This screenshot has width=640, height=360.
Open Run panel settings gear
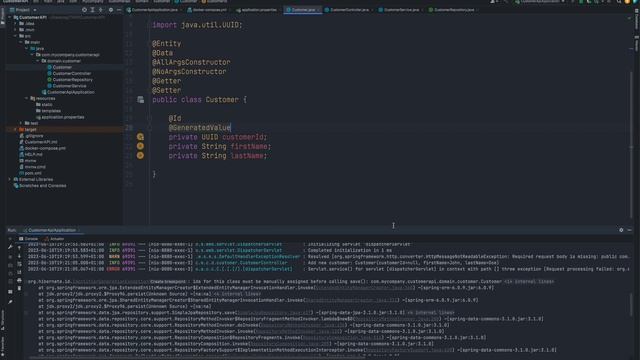tap(621, 230)
